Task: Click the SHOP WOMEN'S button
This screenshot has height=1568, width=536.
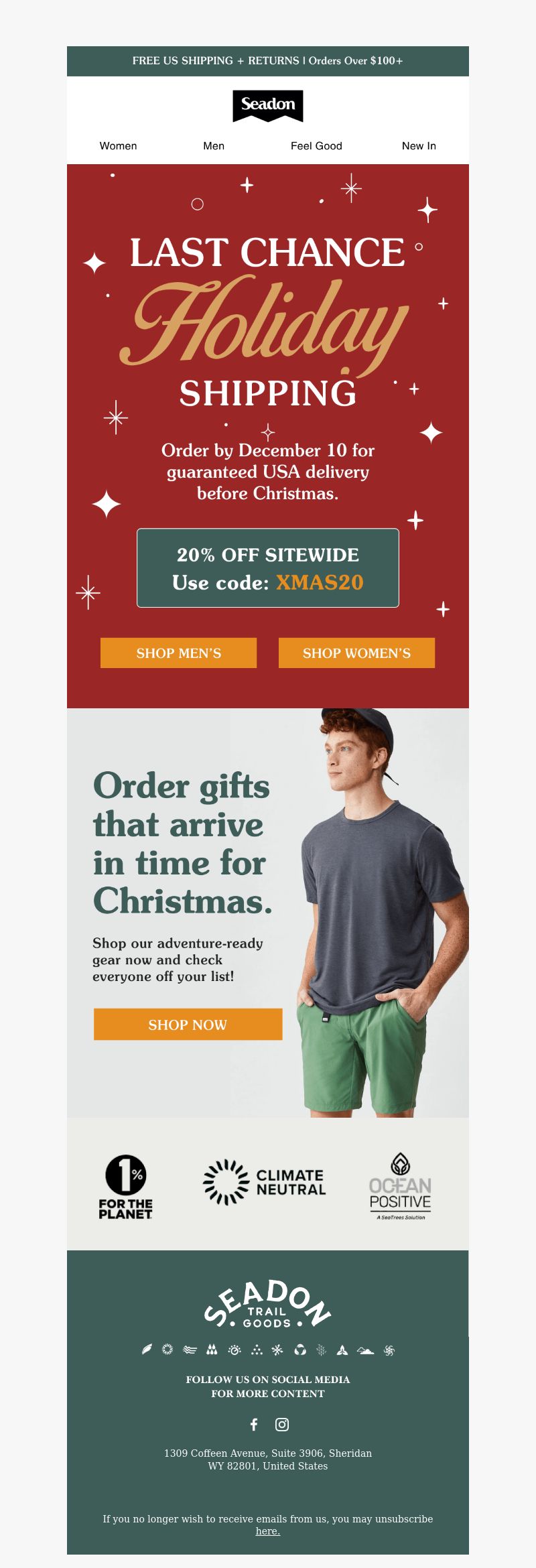Action: click(x=356, y=653)
